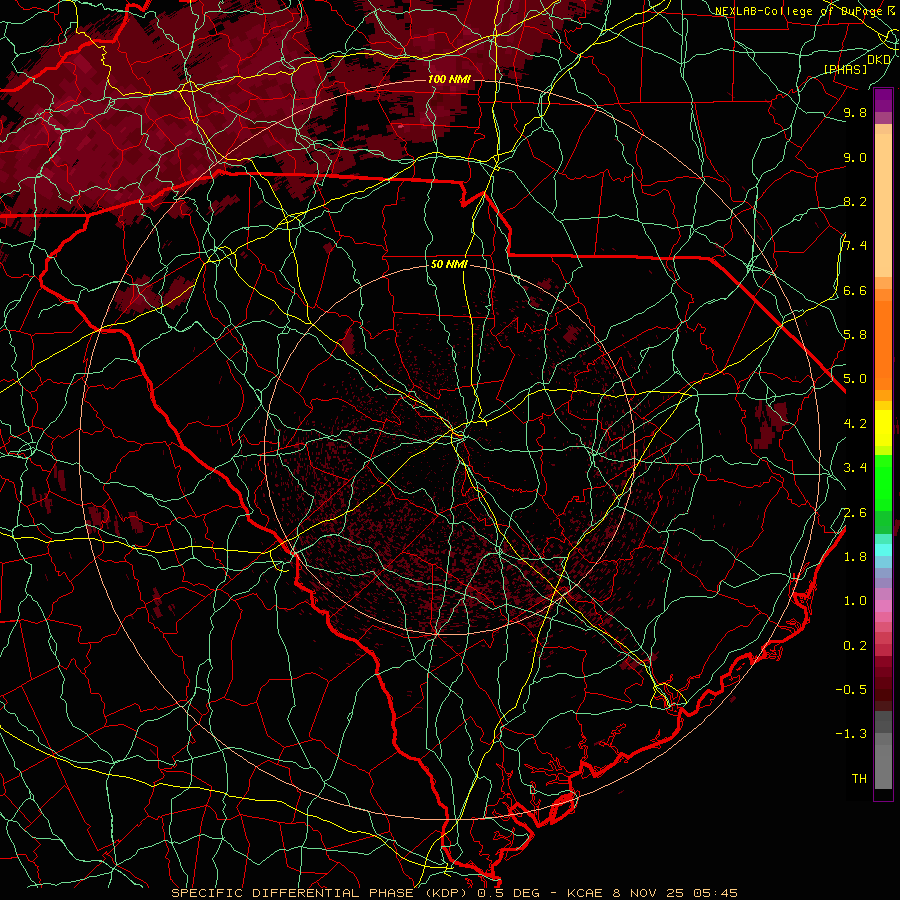Screen dimensions: 900x900
Task: Pick the light peach band in the legend
Action: (x=883, y=207)
